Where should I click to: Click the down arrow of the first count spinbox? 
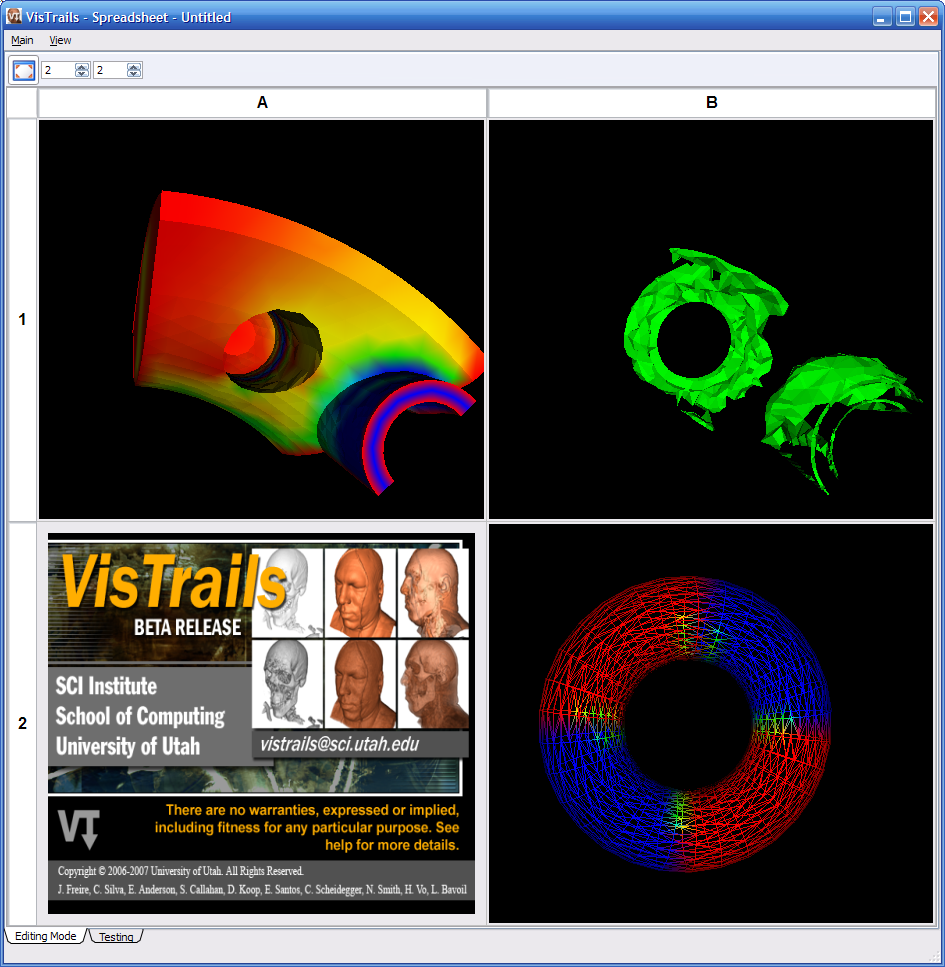pos(82,74)
